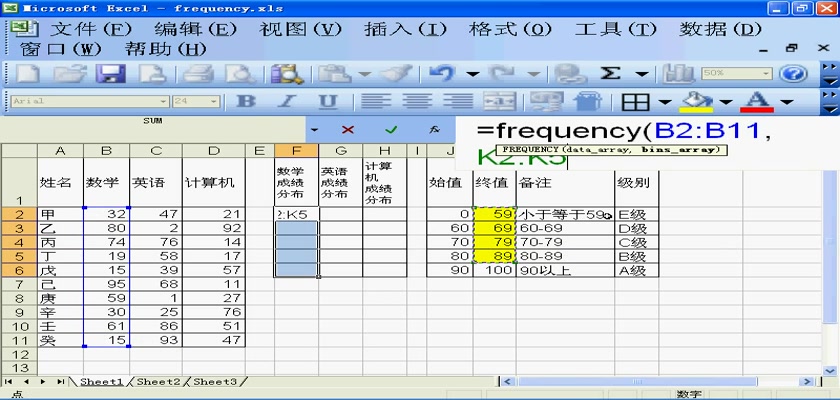This screenshot has height=400, width=840.
Task: Click the Save floppy disk icon
Action: pos(109,73)
